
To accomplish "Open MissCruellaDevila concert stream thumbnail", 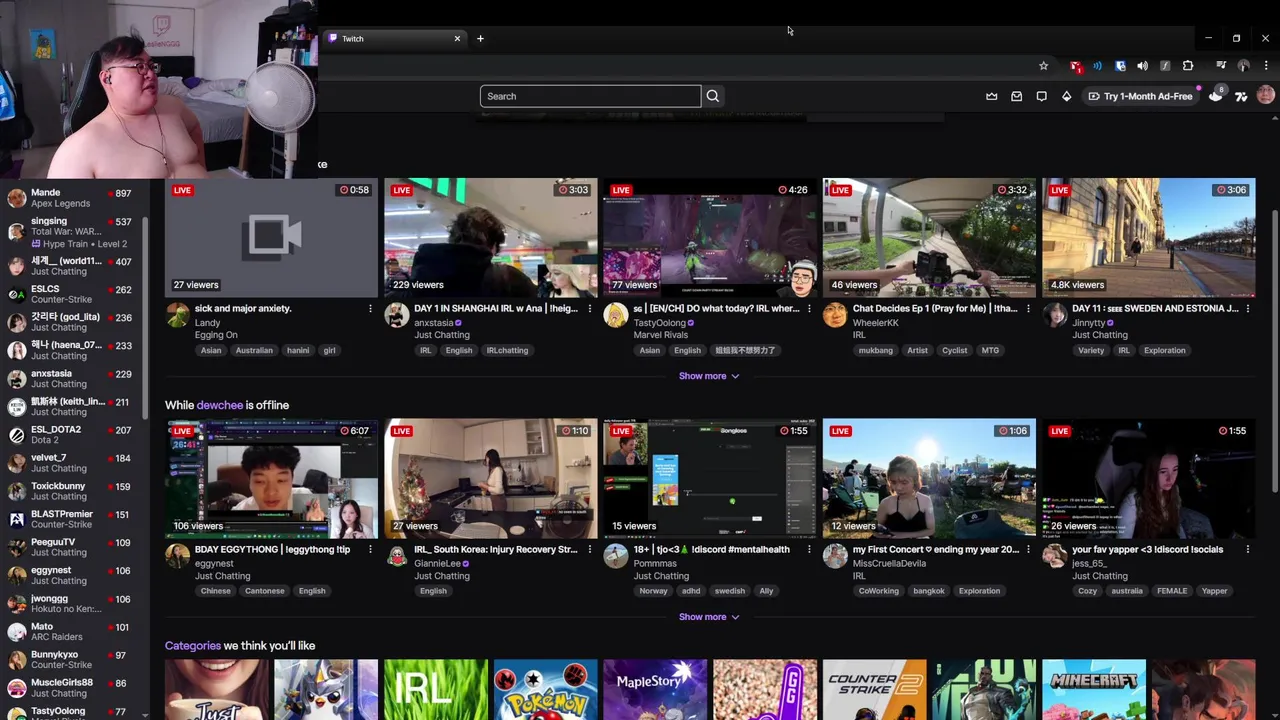I will [x=929, y=478].
